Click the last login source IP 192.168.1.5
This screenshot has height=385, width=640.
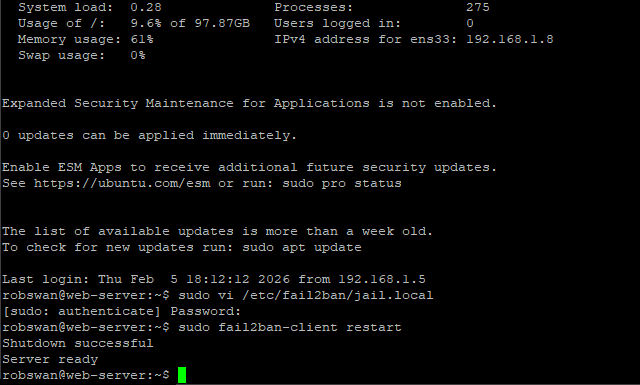pyautogui.click(x=382, y=279)
